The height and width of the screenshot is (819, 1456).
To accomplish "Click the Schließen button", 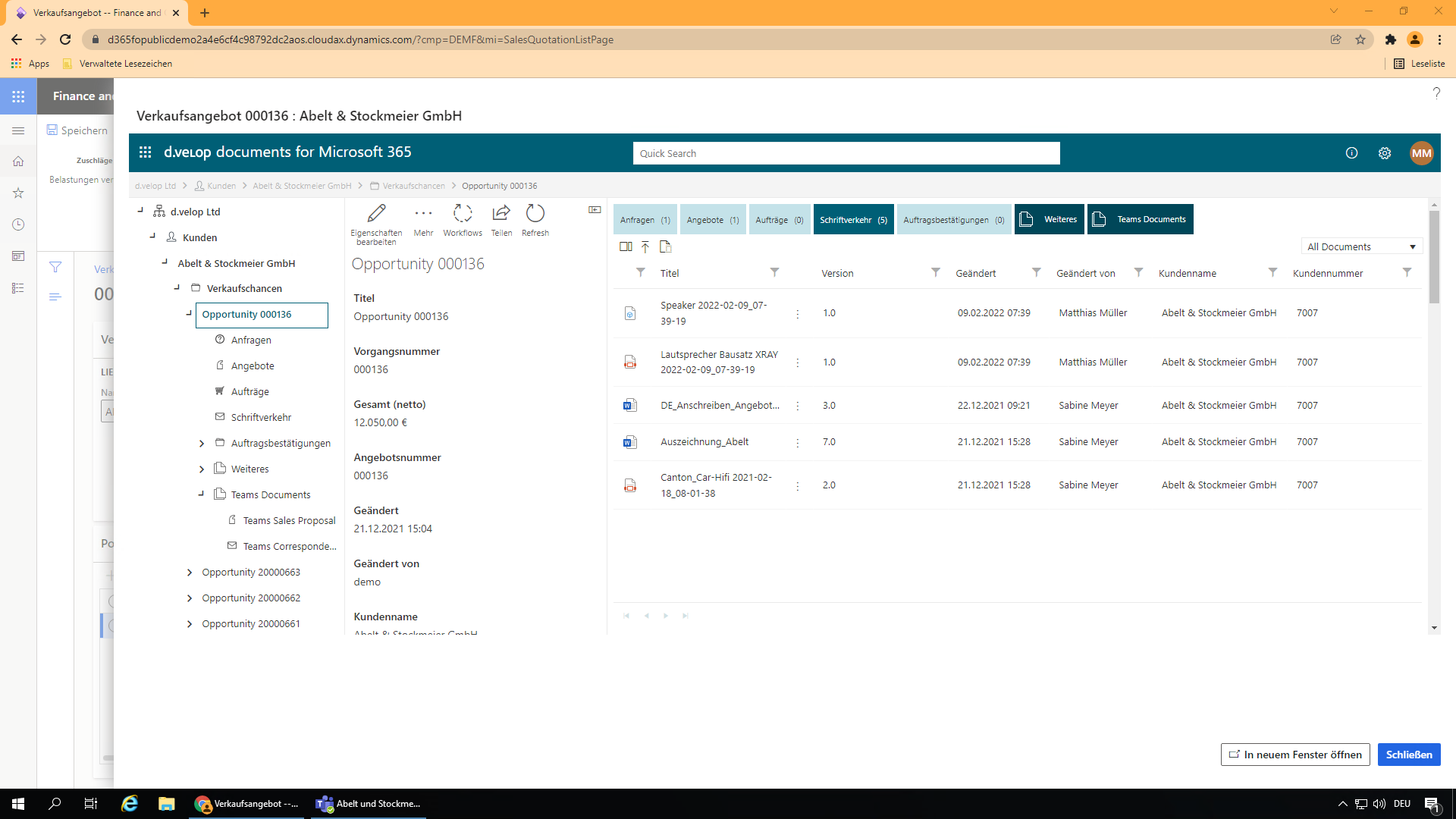I will coord(1409,755).
